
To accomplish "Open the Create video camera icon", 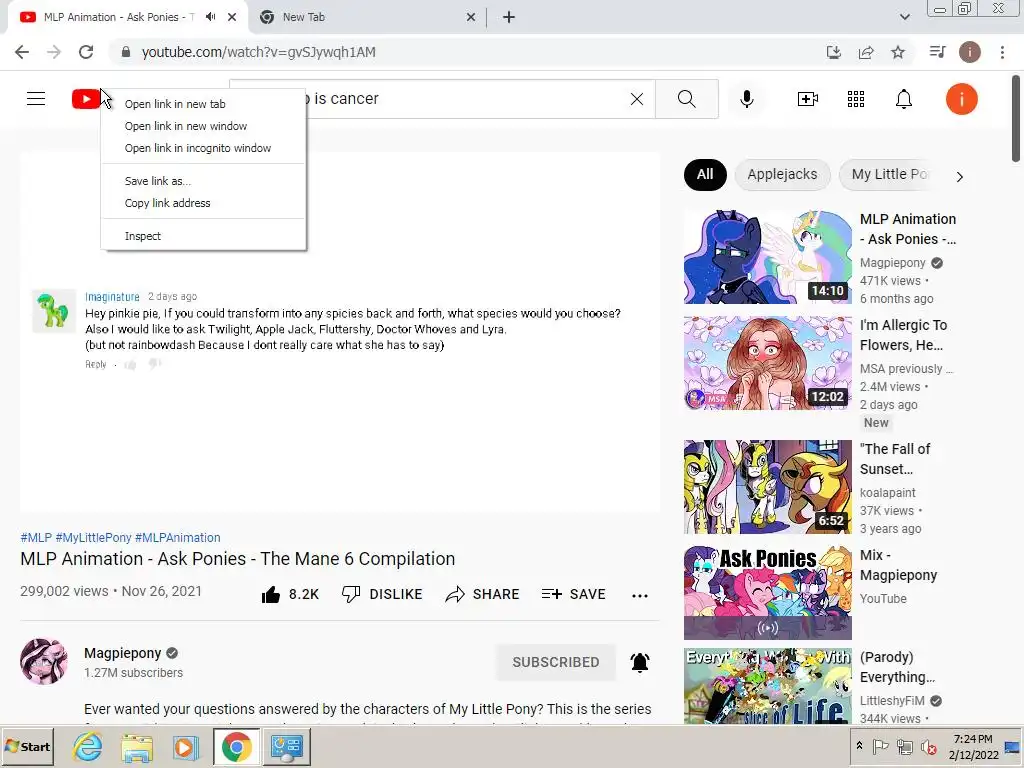I will [808, 99].
